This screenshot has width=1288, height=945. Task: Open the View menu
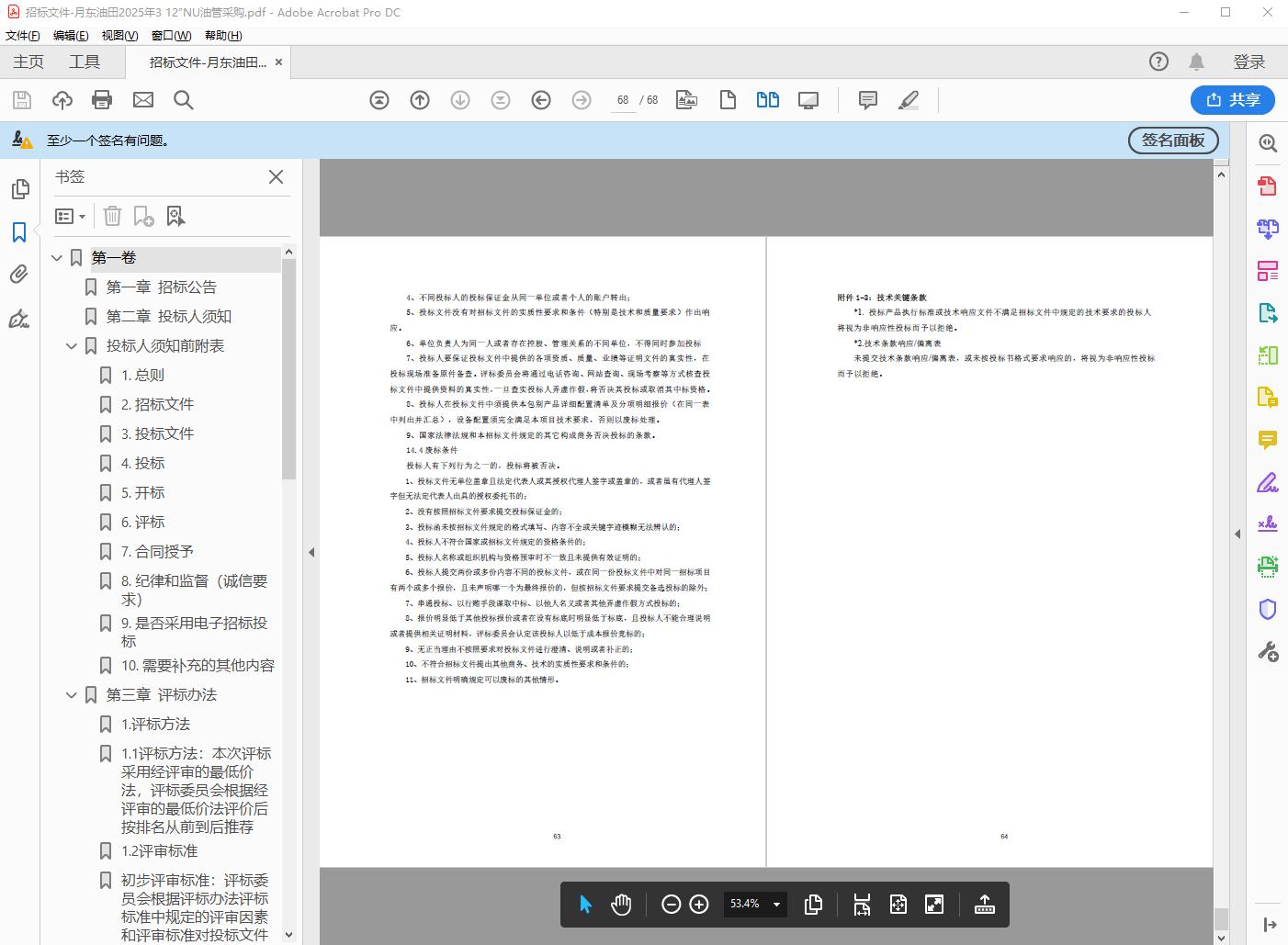point(119,36)
